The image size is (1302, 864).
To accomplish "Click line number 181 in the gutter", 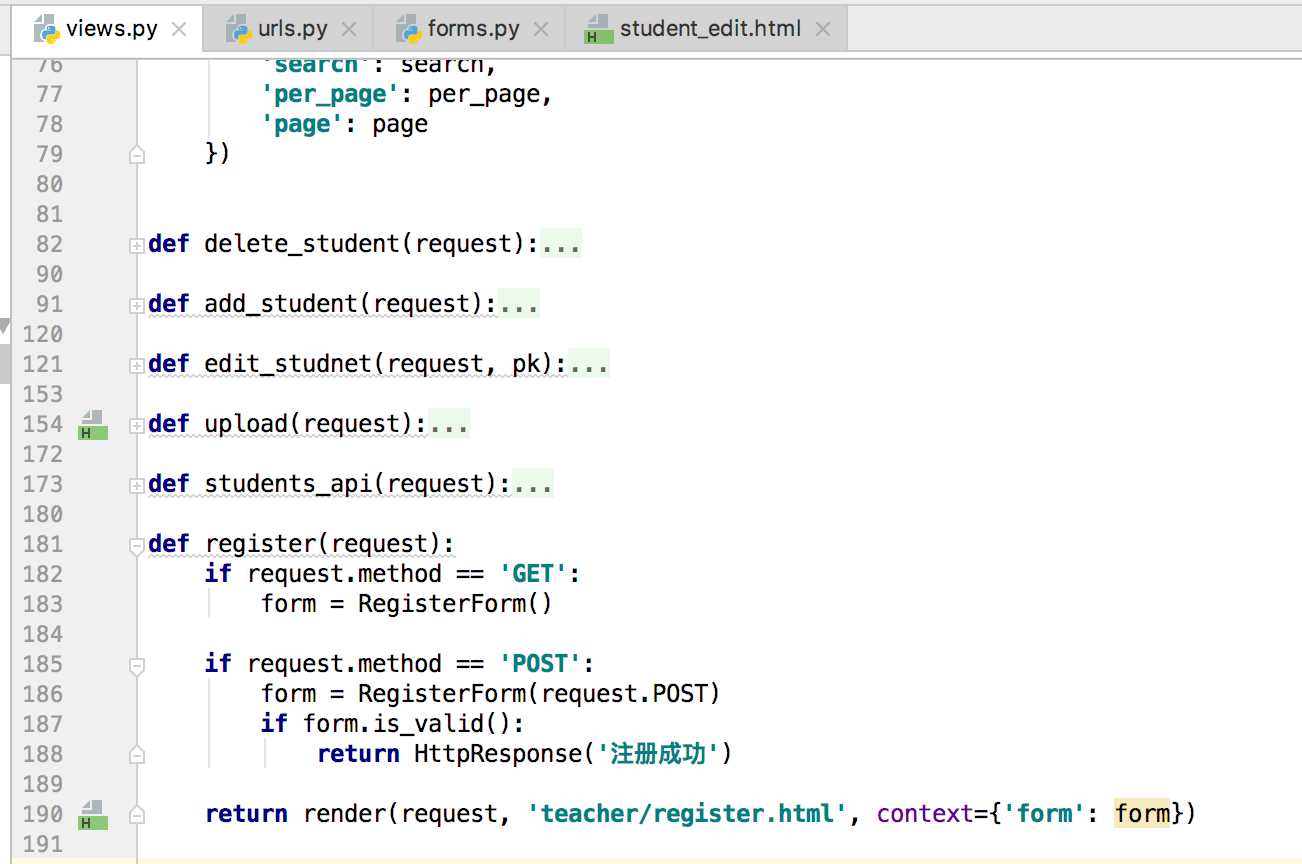I will [42, 544].
